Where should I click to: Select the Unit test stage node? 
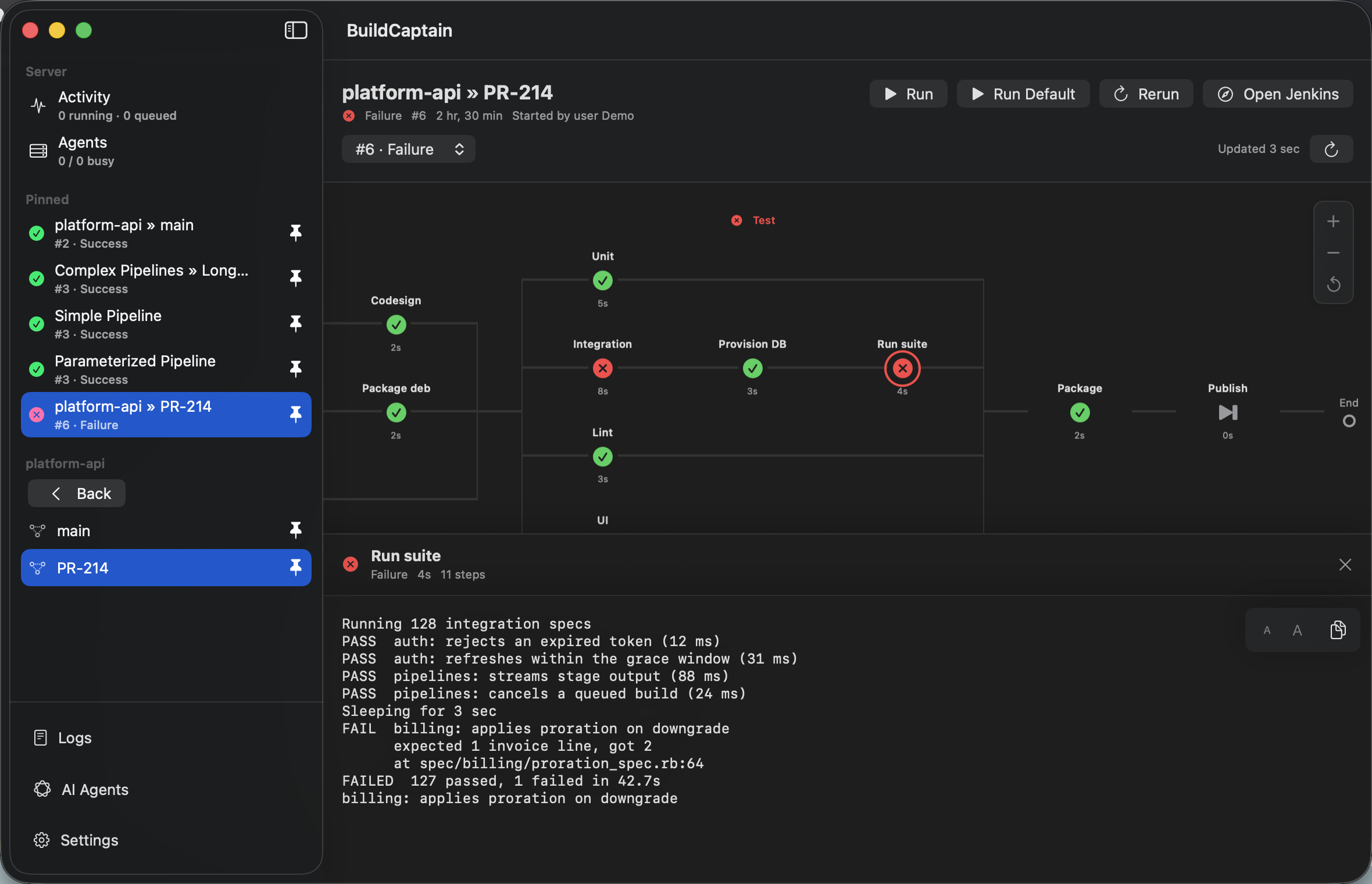pos(603,281)
